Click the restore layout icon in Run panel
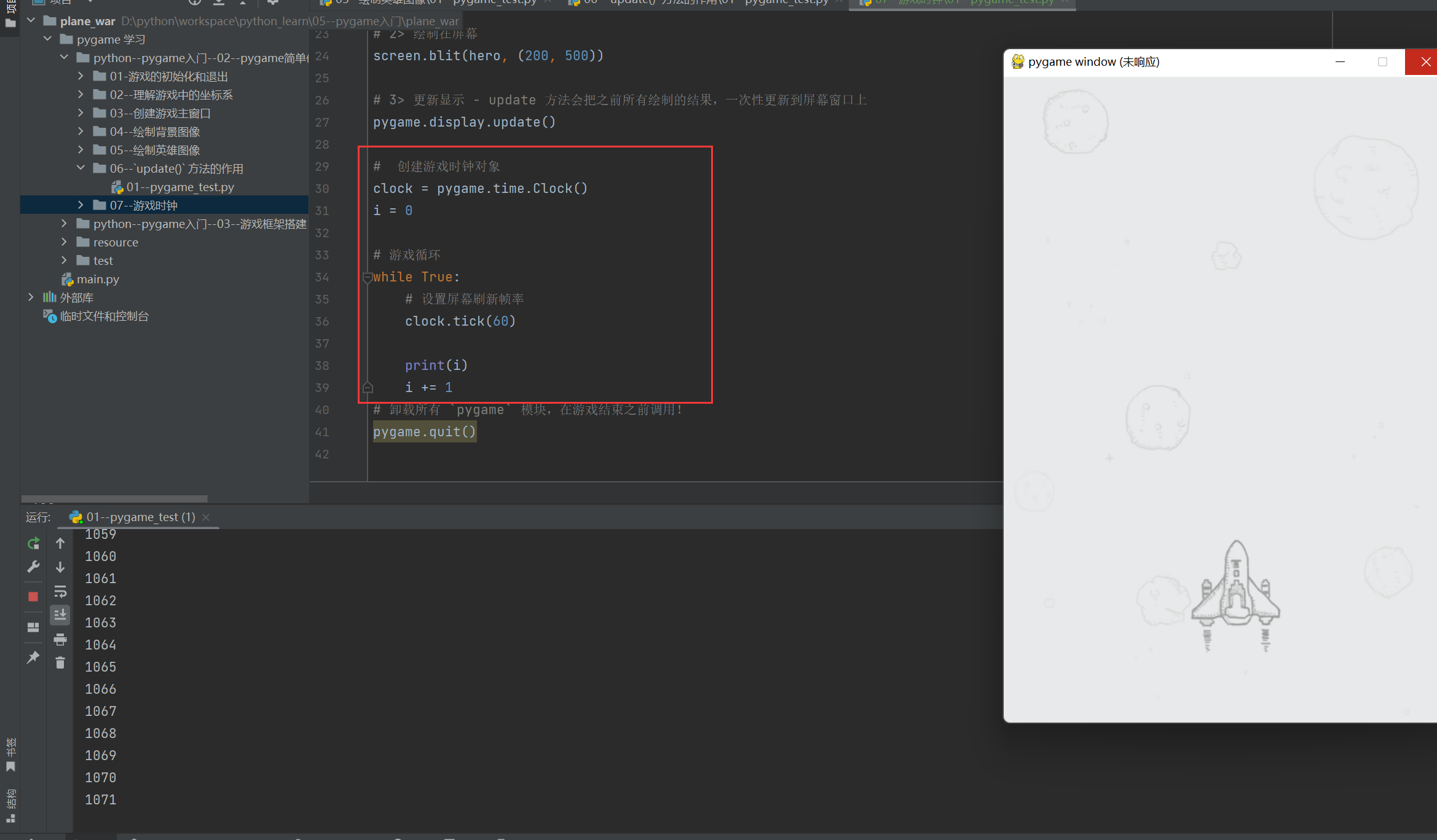The image size is (1437, 840). pyautogui.click(x=33, y=627)
